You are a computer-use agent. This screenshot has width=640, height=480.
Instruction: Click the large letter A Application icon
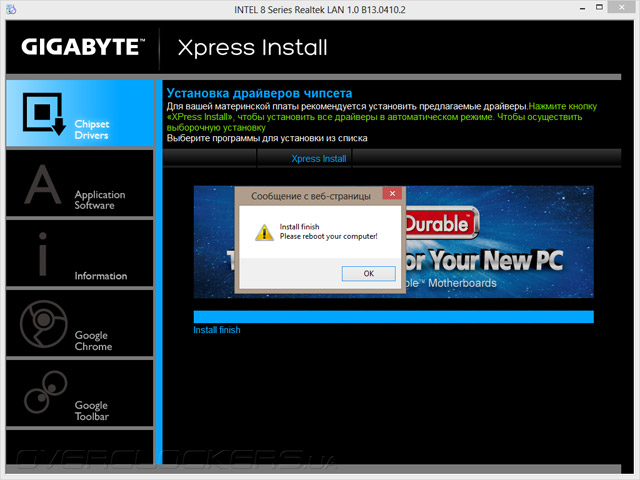[x=42, y=184]
